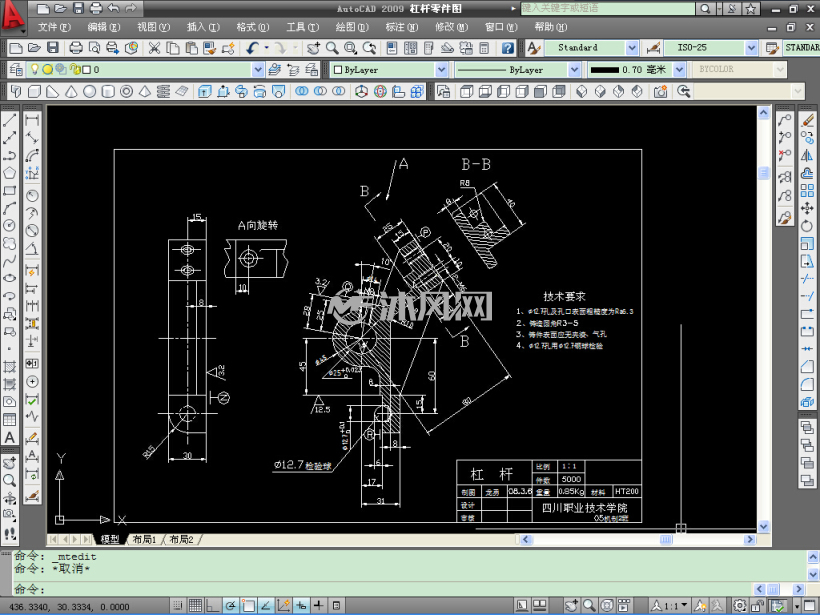Switch to the 布局2 layout tab
The width and height of the screenshot is (820, 615).
coord(181,539)
